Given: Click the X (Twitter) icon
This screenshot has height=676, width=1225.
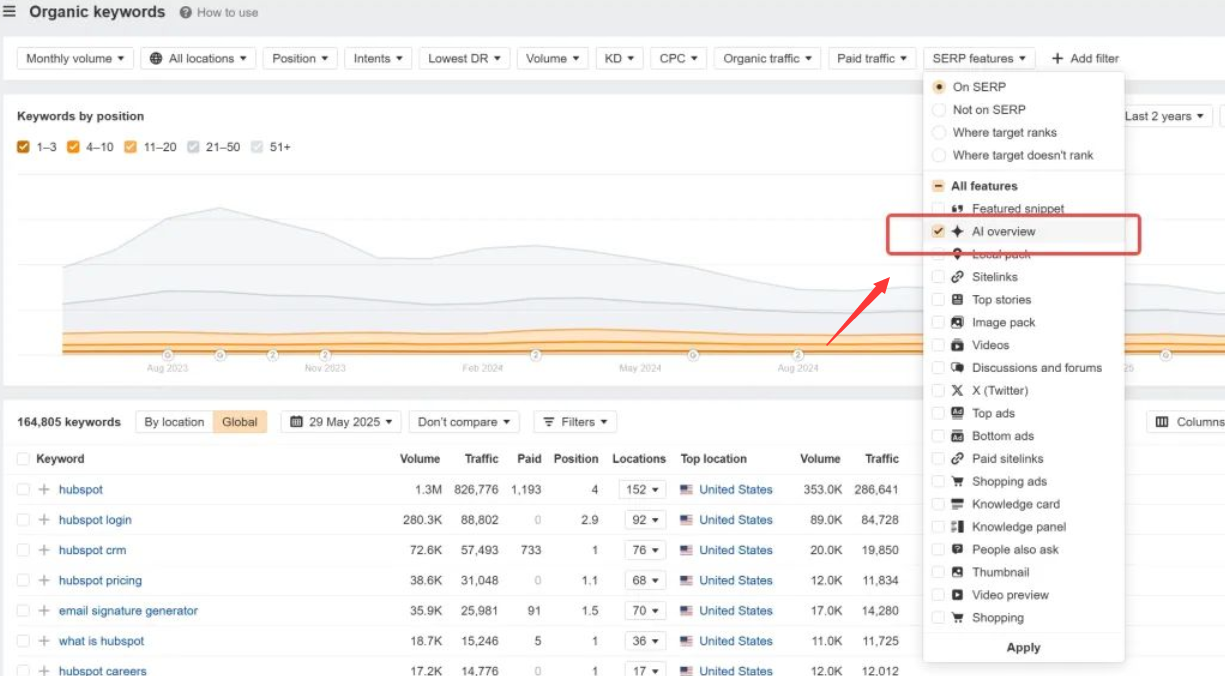Looking at the screenshot, I should point(957,391).
